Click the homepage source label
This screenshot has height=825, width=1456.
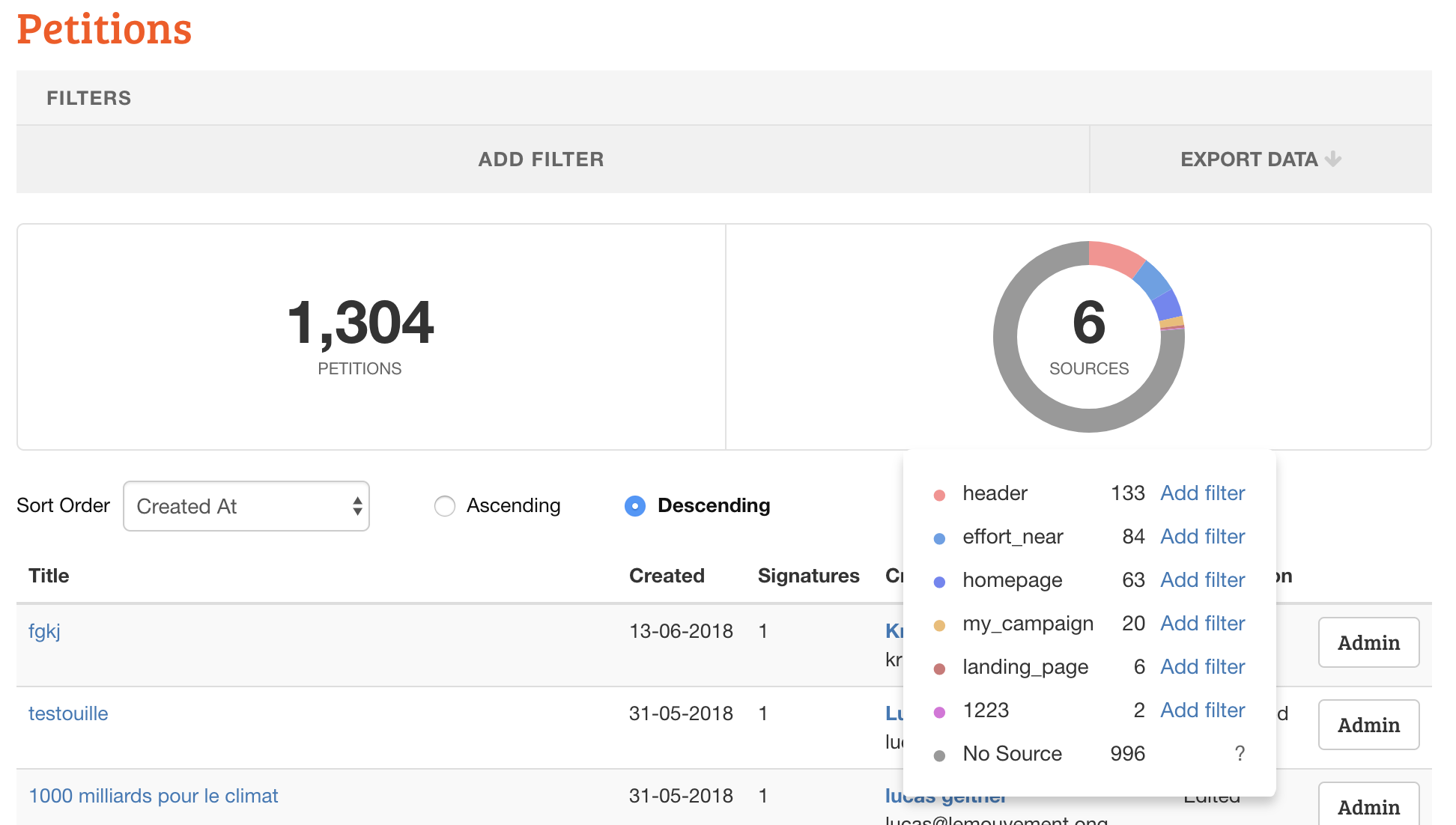click(1012, 581)
